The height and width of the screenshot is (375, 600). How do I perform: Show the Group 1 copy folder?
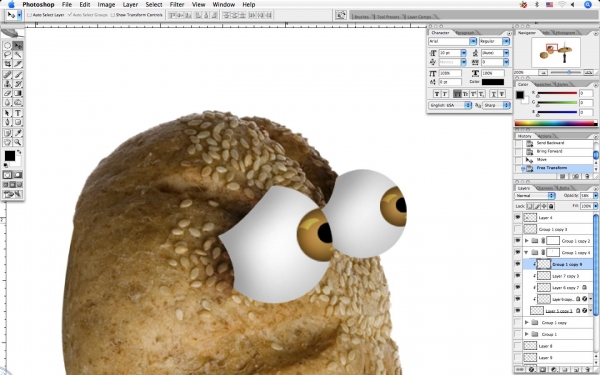(518, 322)
